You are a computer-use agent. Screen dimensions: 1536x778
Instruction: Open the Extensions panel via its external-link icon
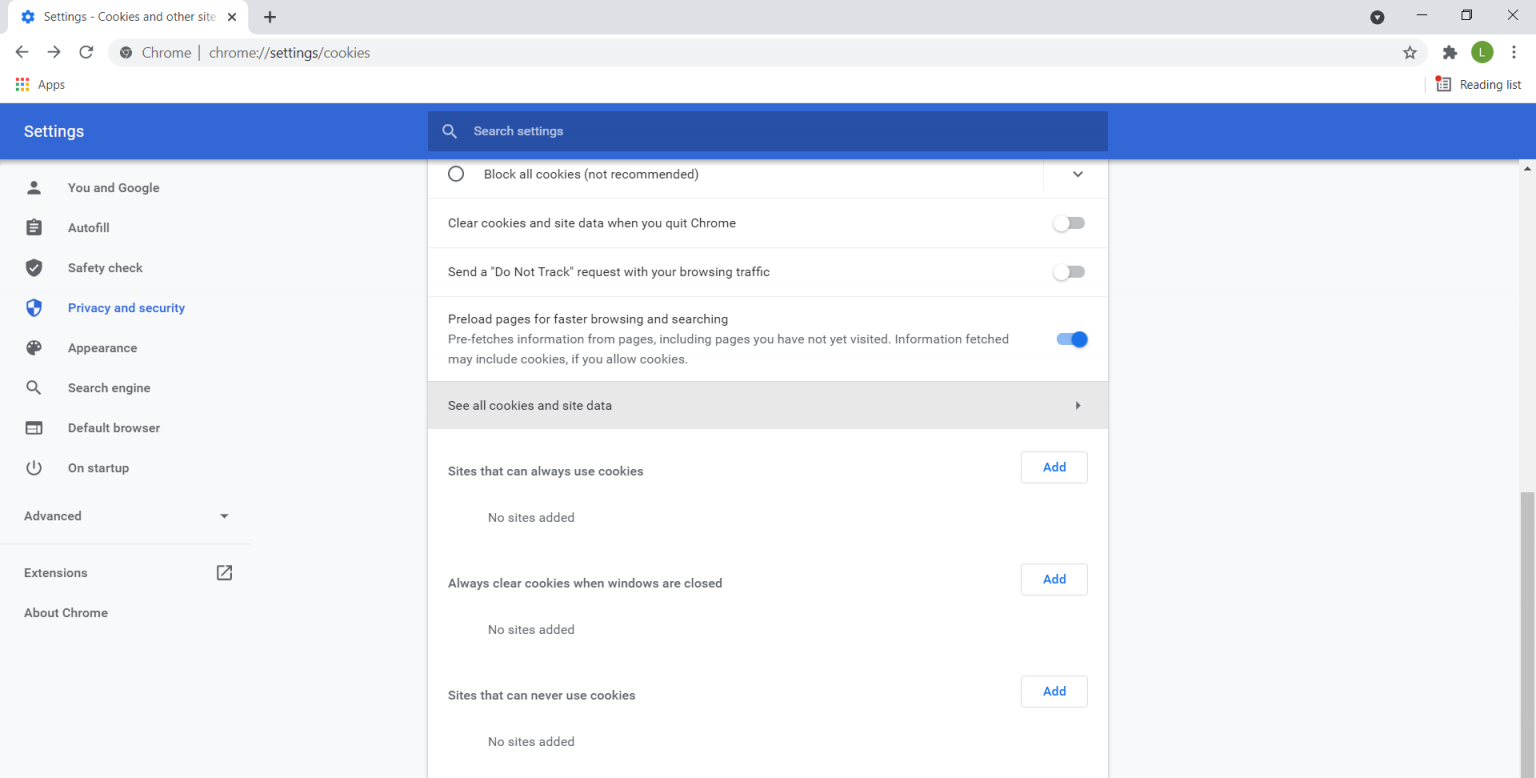(224, 572)
